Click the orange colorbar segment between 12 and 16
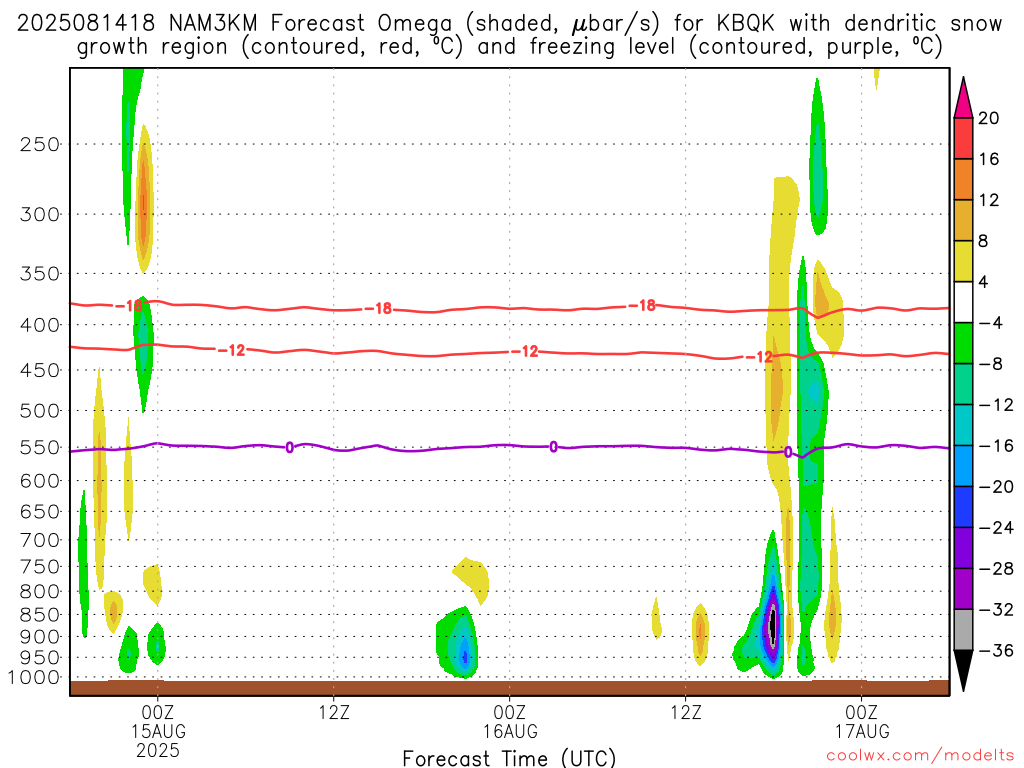 (x=963, y=180)
